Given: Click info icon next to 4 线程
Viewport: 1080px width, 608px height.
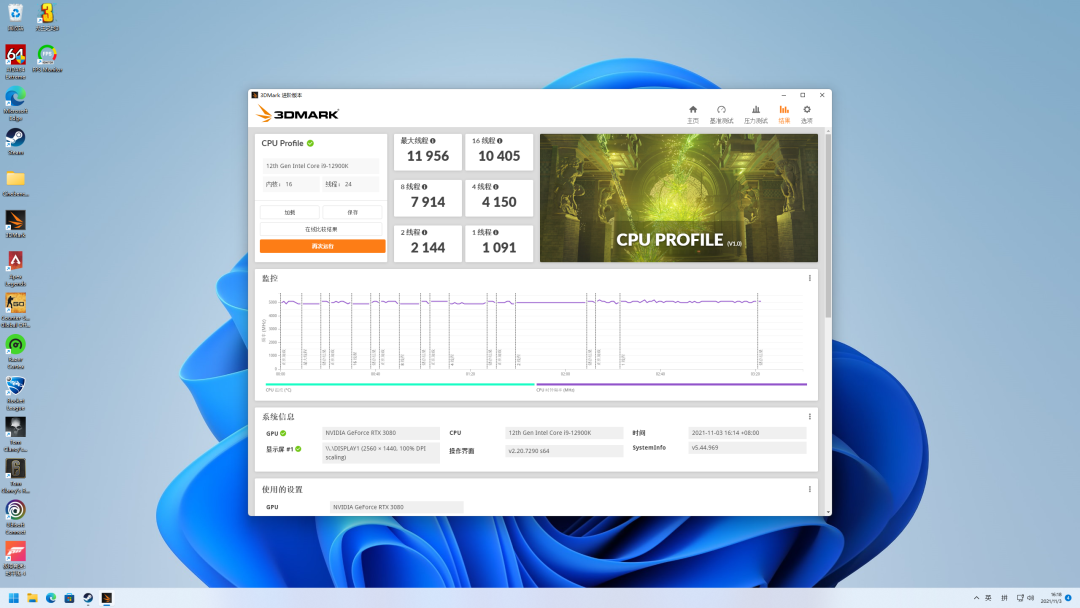Looking at the screenshot, I should pos(495,187).
